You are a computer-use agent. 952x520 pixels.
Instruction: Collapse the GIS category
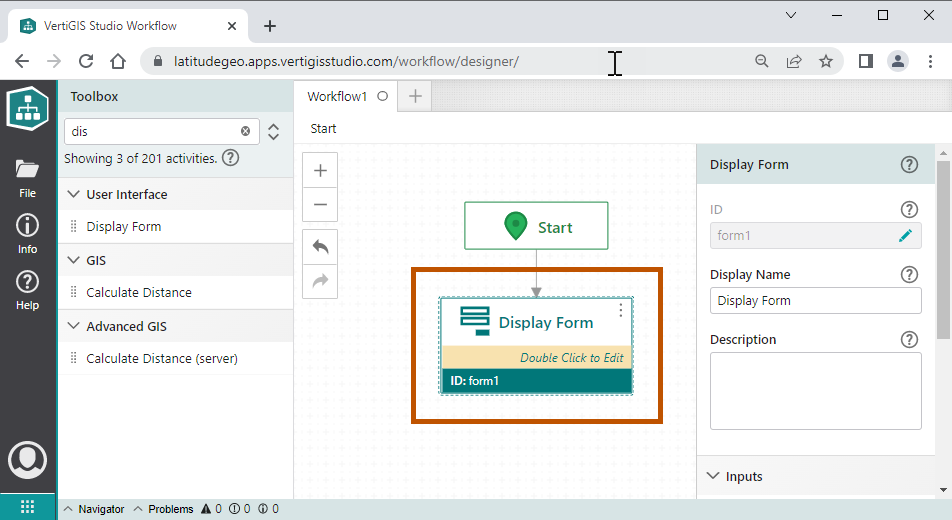point(73,260)
